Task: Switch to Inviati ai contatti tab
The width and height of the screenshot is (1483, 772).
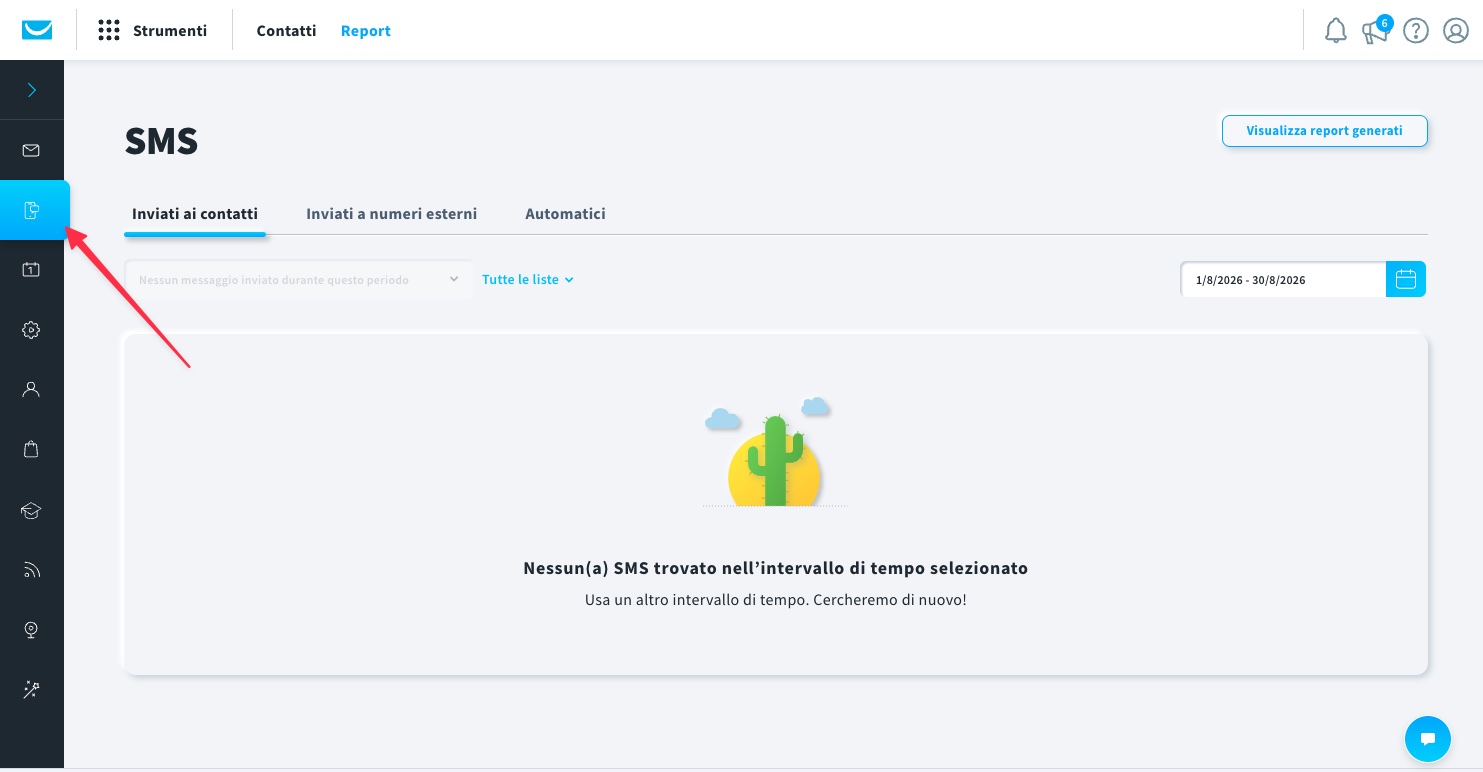Action: click(195, 214)
